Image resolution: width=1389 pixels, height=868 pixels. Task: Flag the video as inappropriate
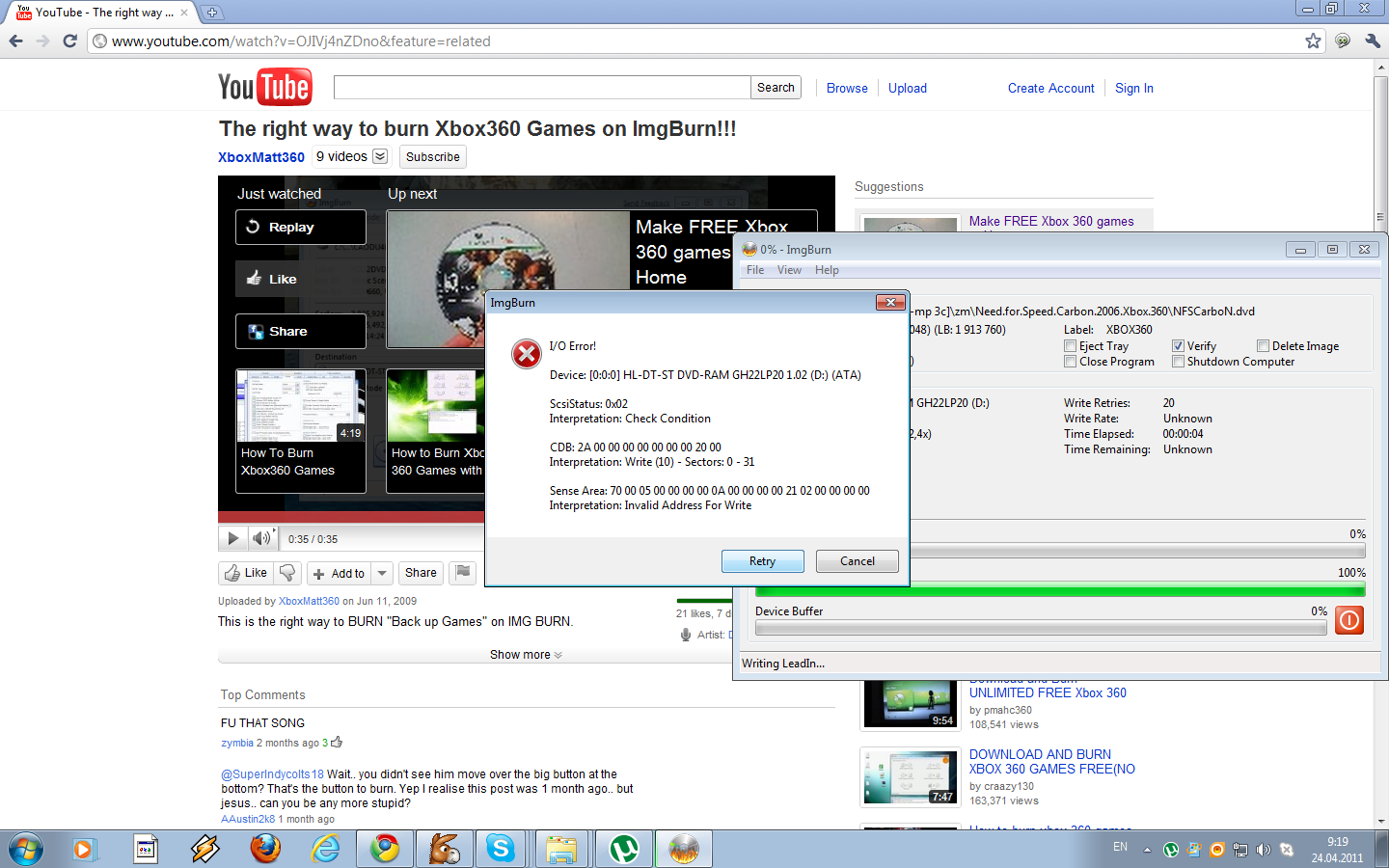pyautogui.click(x=463, y=573)
